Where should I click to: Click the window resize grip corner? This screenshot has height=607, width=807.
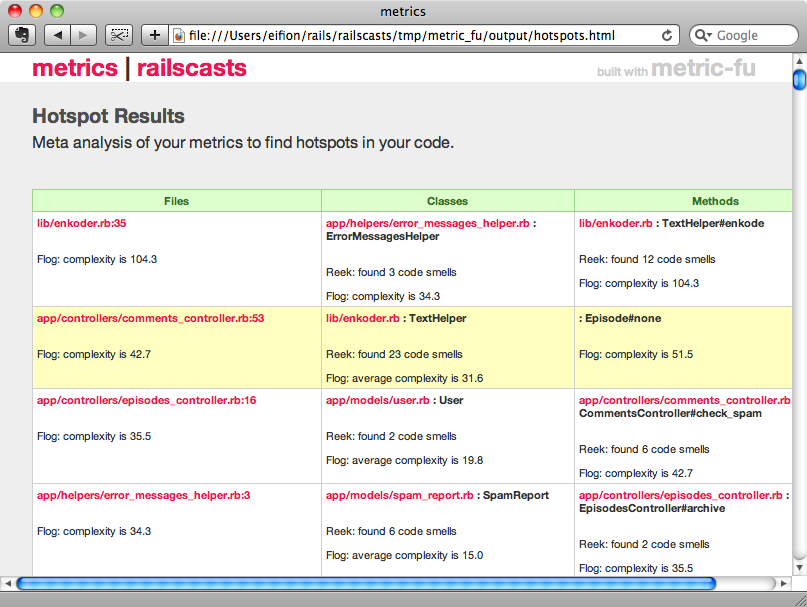coord(800,600)
